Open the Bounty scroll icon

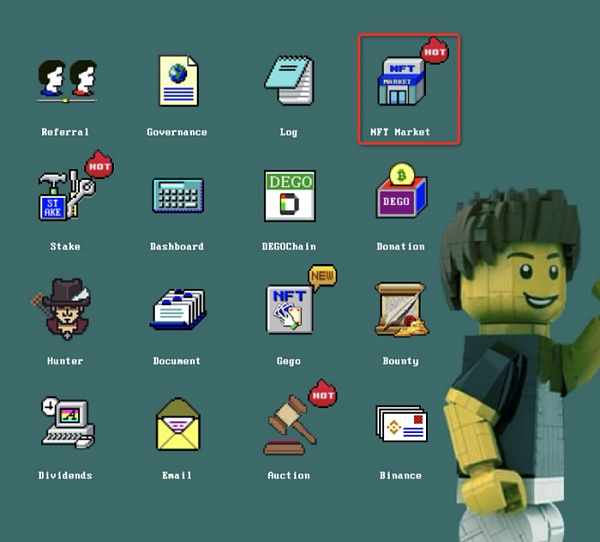(x=400, y=310)
